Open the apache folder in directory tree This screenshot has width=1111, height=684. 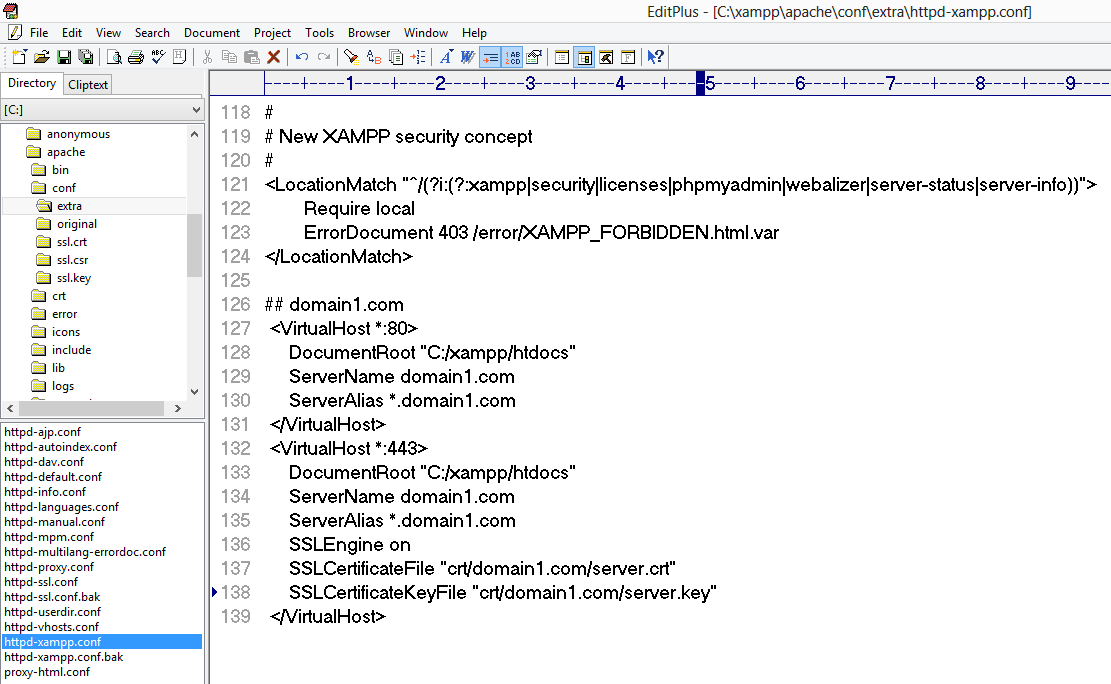[66, 152]
